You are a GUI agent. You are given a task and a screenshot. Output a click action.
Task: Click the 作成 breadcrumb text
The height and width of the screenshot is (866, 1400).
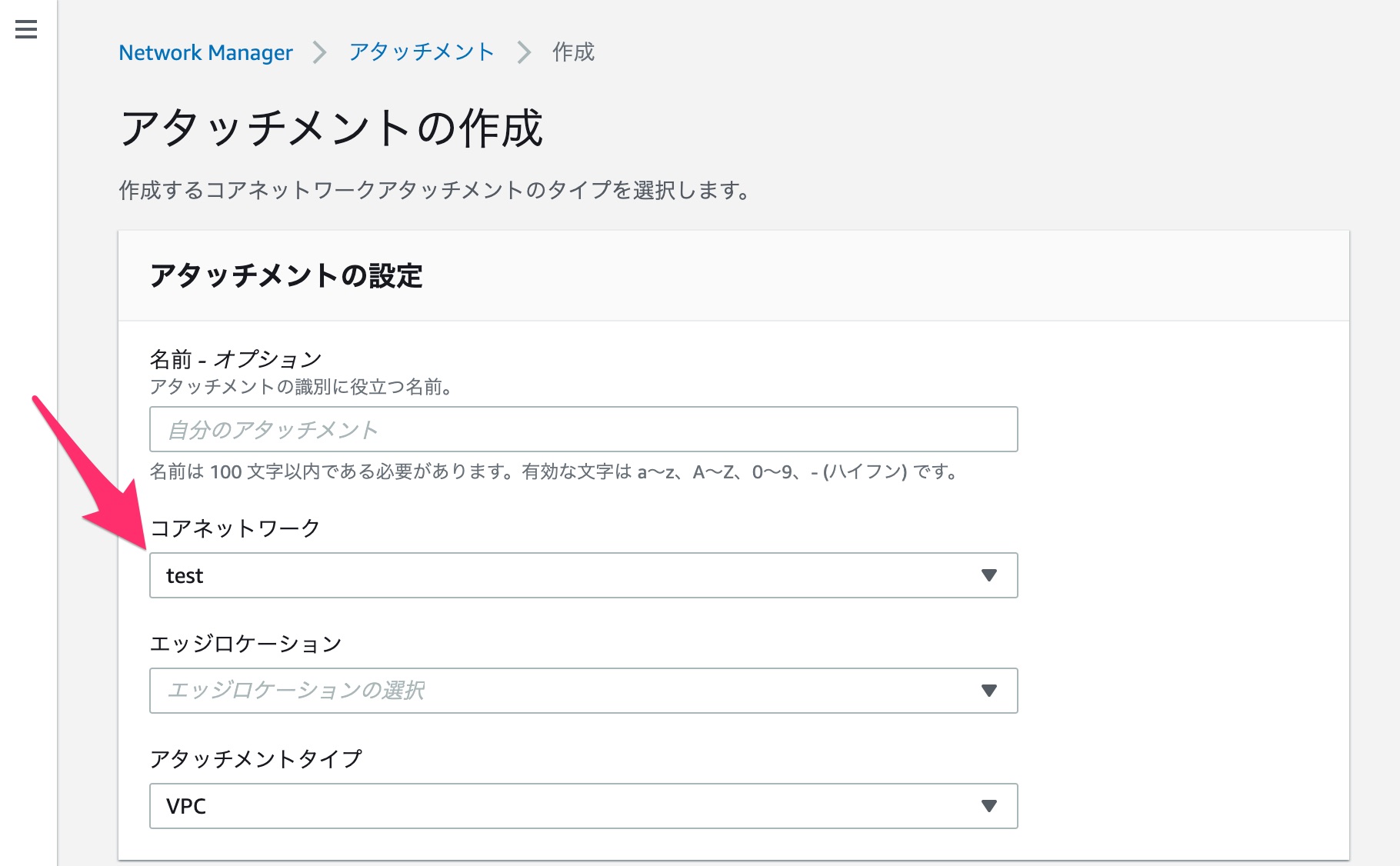pos(573,52)
